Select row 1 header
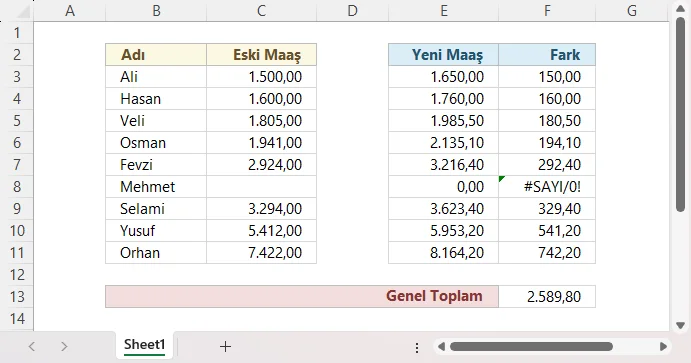Image resolution: width=691 pixels, height=363 pixels. pyautogui.click(x=17, y=33)
